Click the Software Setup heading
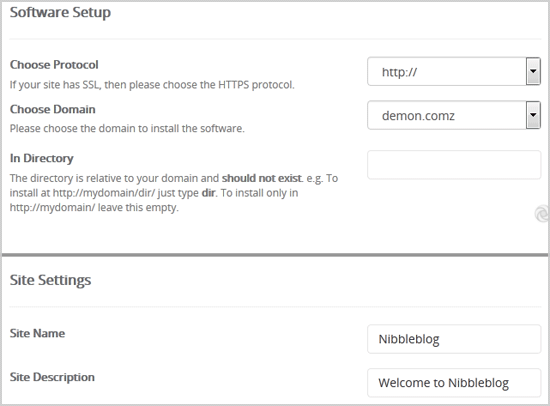The width and height of the screenshot is (550, 406). click(60, 12)
